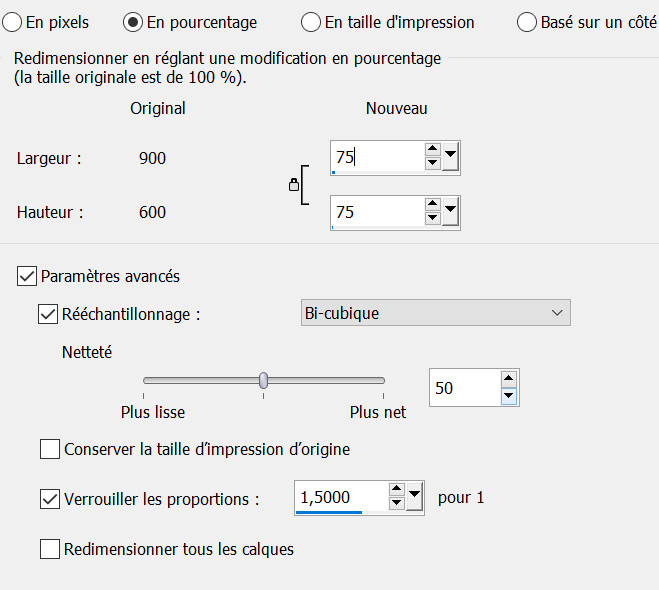Enable 'Conserver la taille d'impression d'origine'
Image resolution: width=659 pixels, height=590 pixels.
point(49,449)
